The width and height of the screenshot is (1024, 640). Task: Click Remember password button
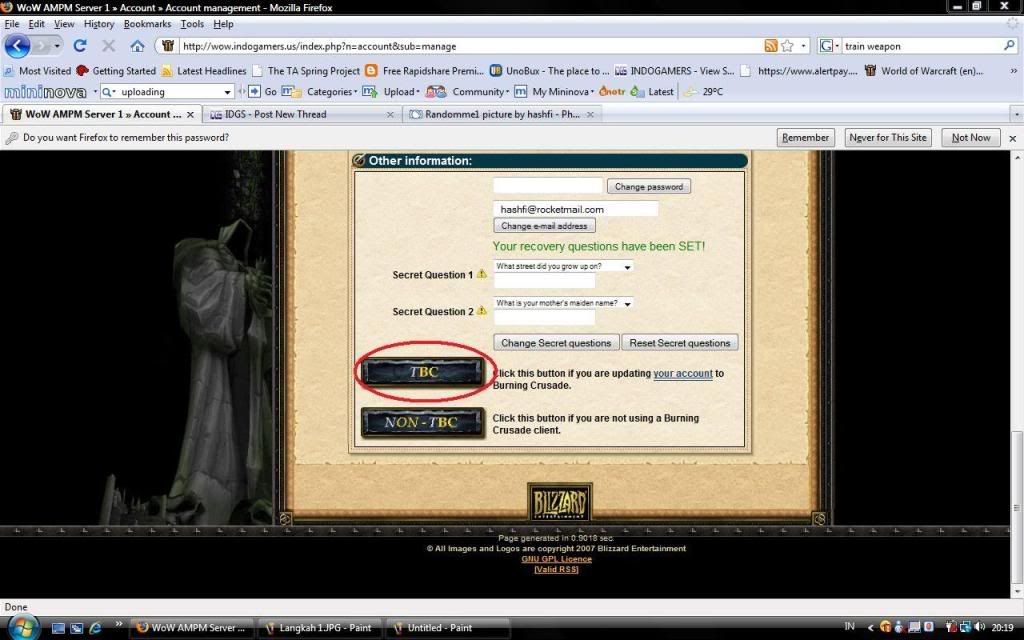click(805, 138)
